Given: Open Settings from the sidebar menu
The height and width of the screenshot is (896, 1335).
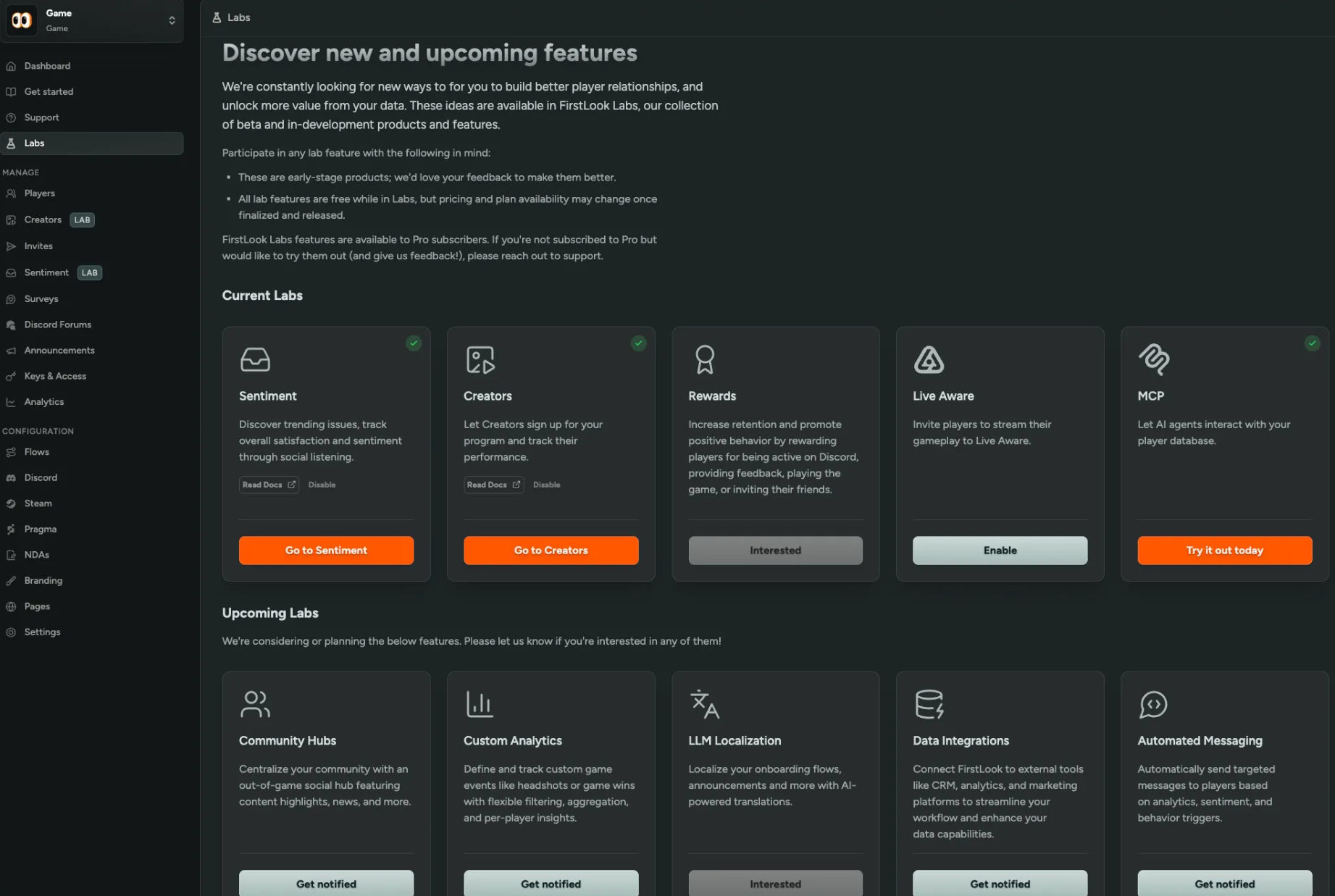Looking at the screenshot, I should tap(43, 632).
